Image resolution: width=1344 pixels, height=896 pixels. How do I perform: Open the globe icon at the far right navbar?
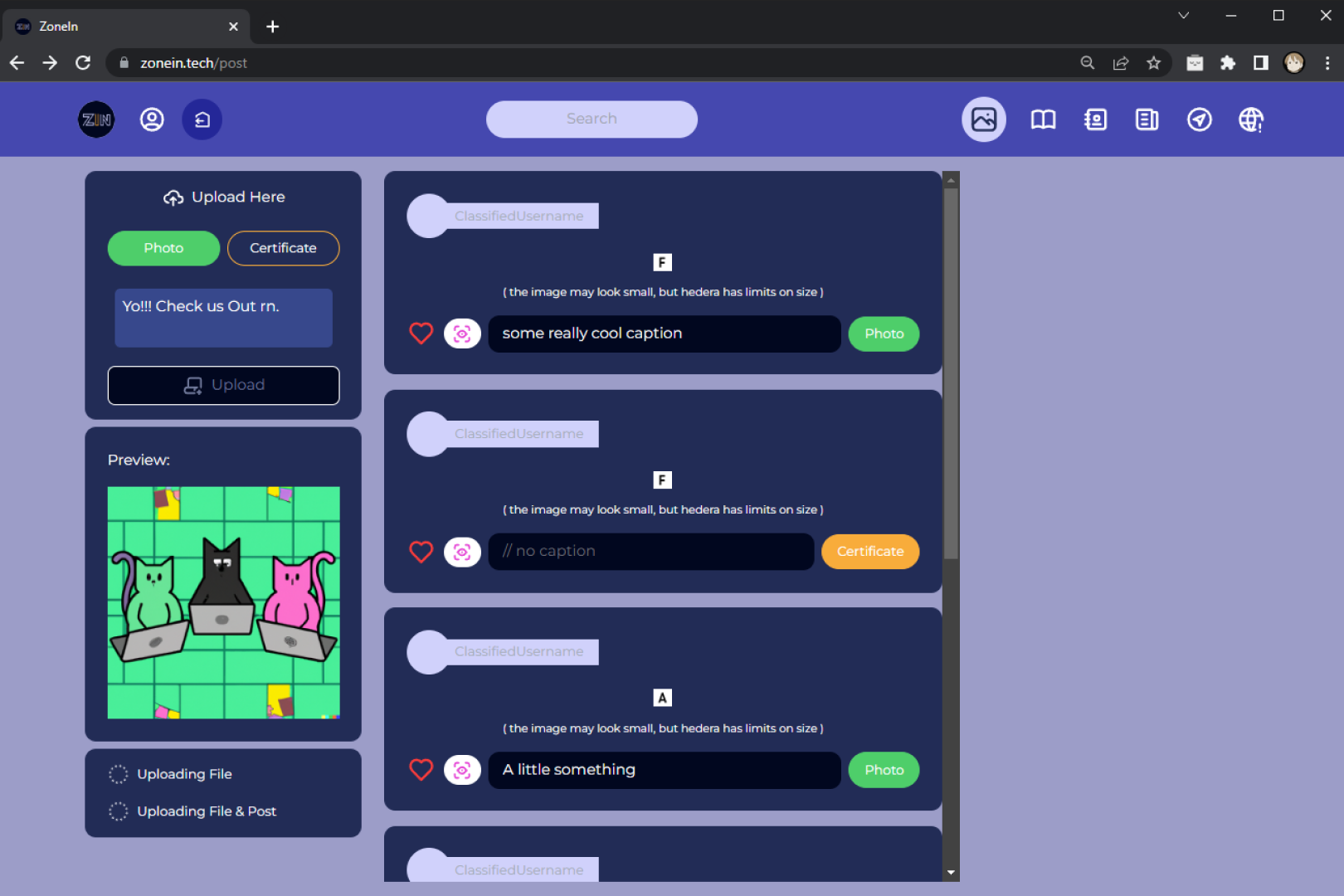click(1251, 119)
